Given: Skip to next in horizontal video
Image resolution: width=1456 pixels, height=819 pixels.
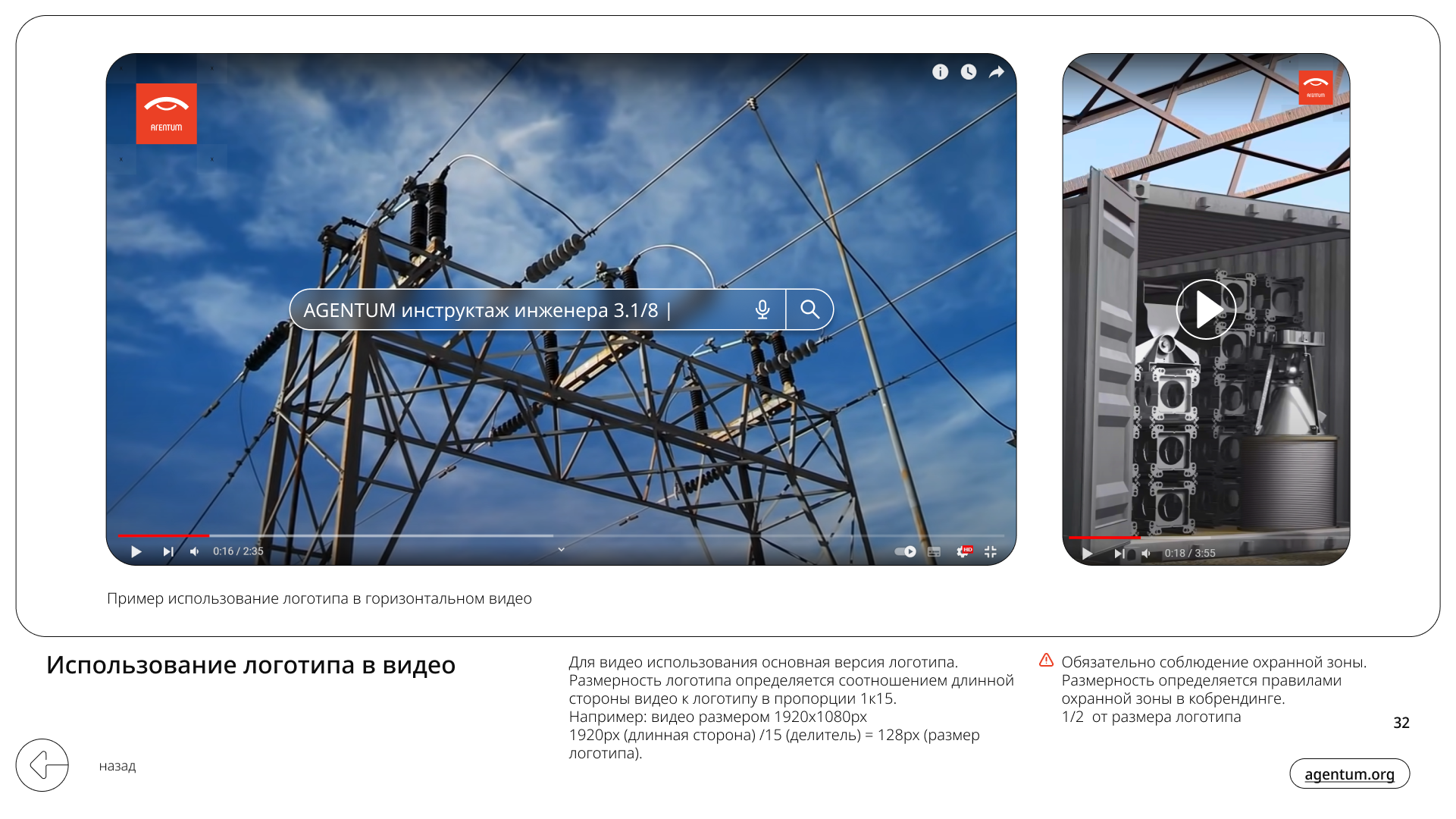Looking at the screenshot, I should click(168, 551).
